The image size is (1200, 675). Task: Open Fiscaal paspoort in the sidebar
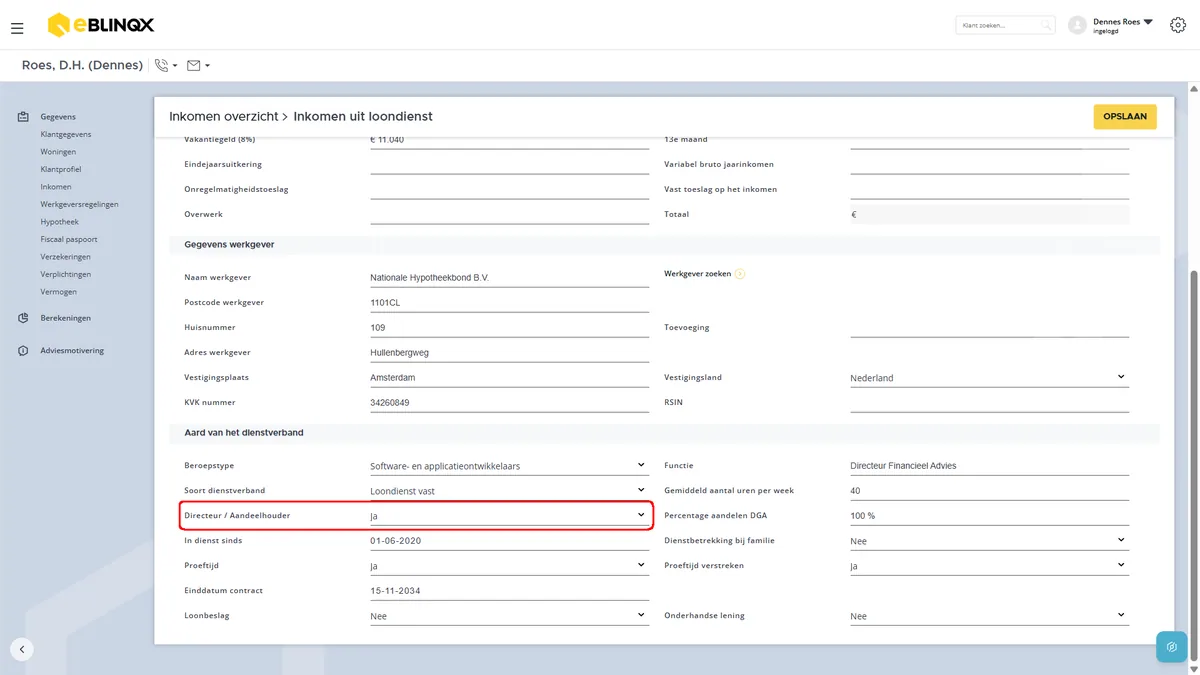[x=69, y=239]
